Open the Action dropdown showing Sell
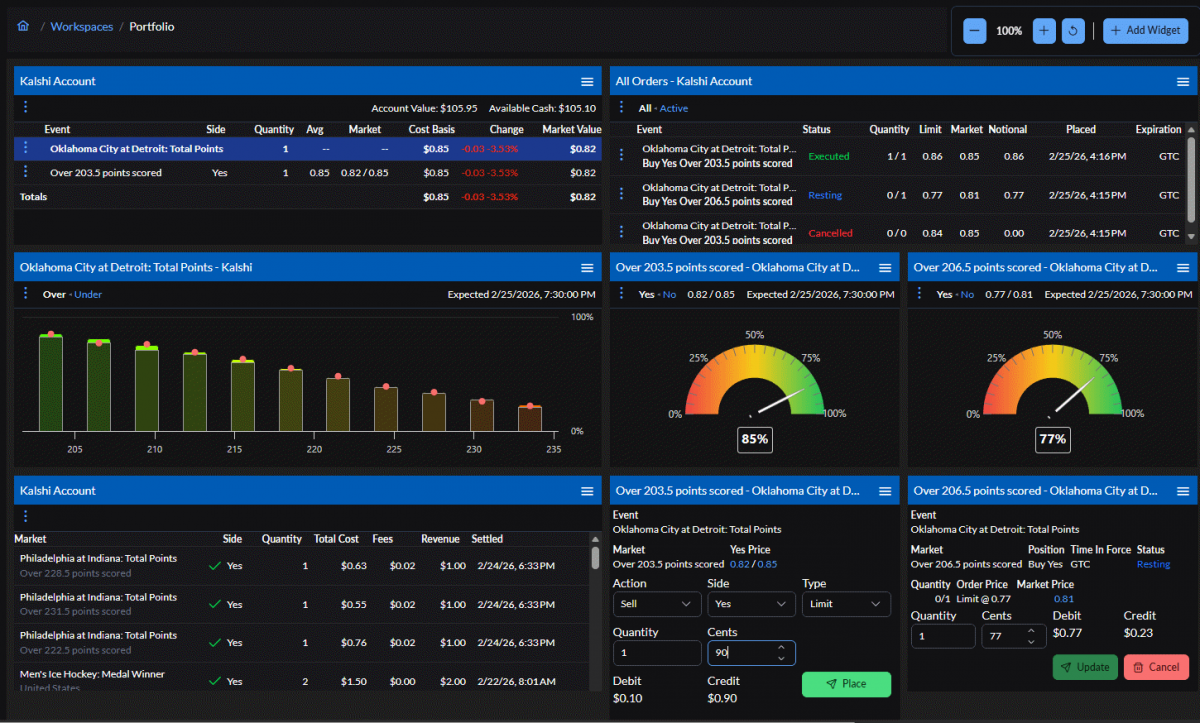 pos(656,604)
